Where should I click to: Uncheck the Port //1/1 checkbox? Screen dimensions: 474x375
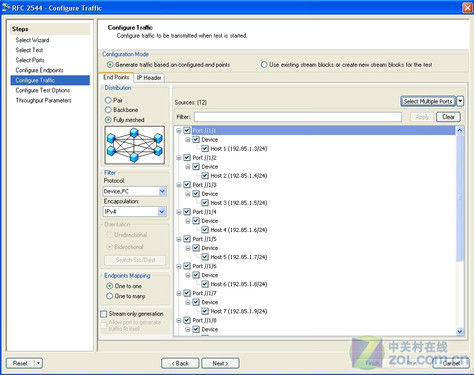click(187, 130)
